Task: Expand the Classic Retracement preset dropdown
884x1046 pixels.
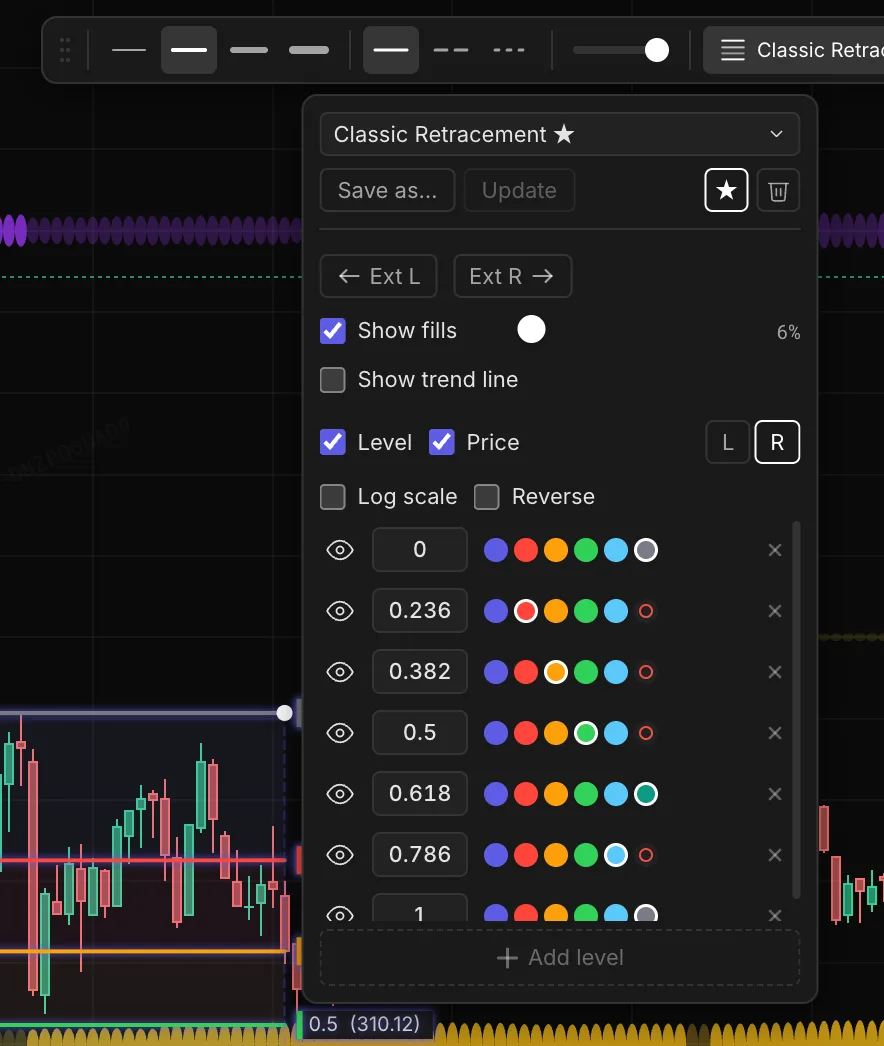Action: pyautogui.click(x=560, y=134)
